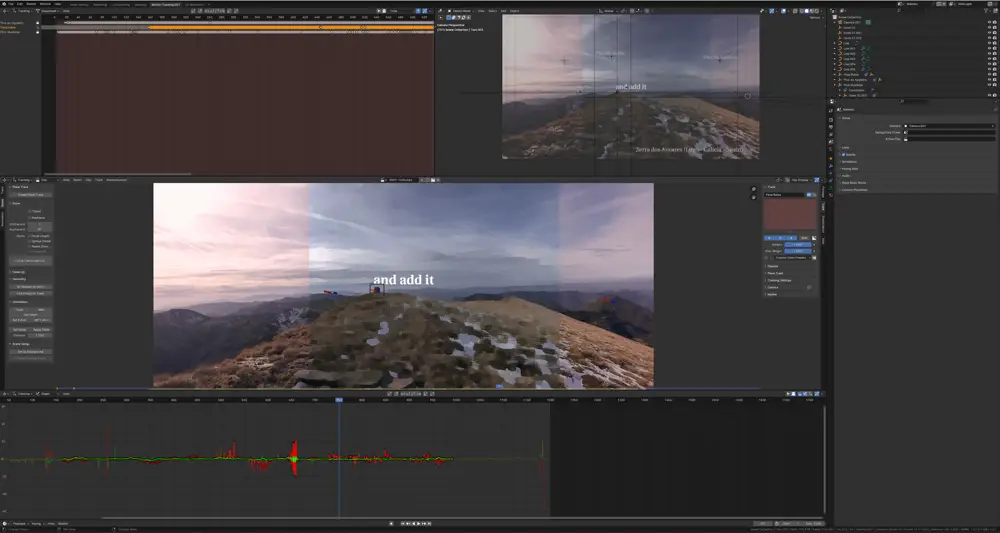
Task: Click the Link Empty to Track button
Action: coord(31,293)
